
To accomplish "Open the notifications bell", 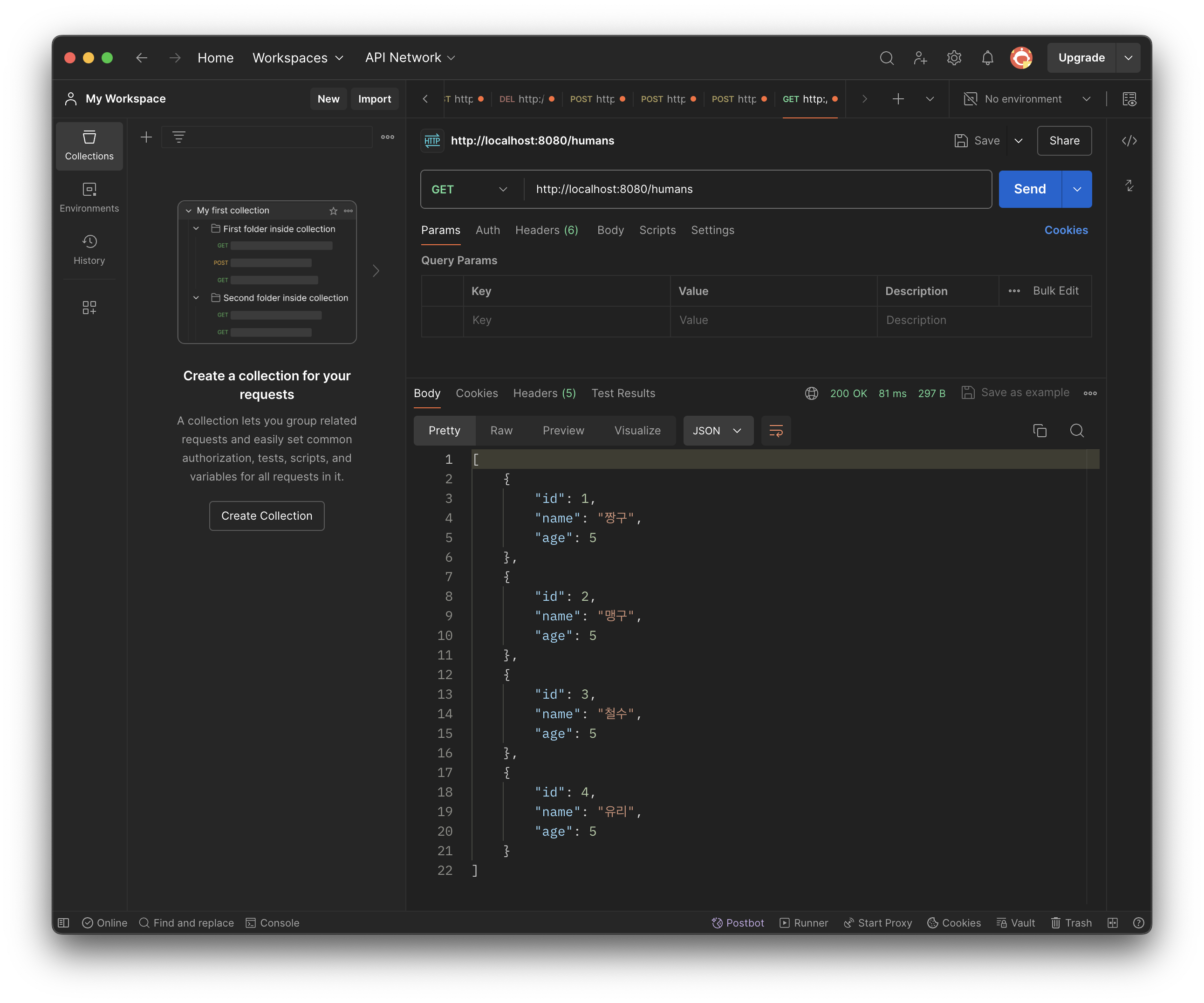I will [987, 58].
